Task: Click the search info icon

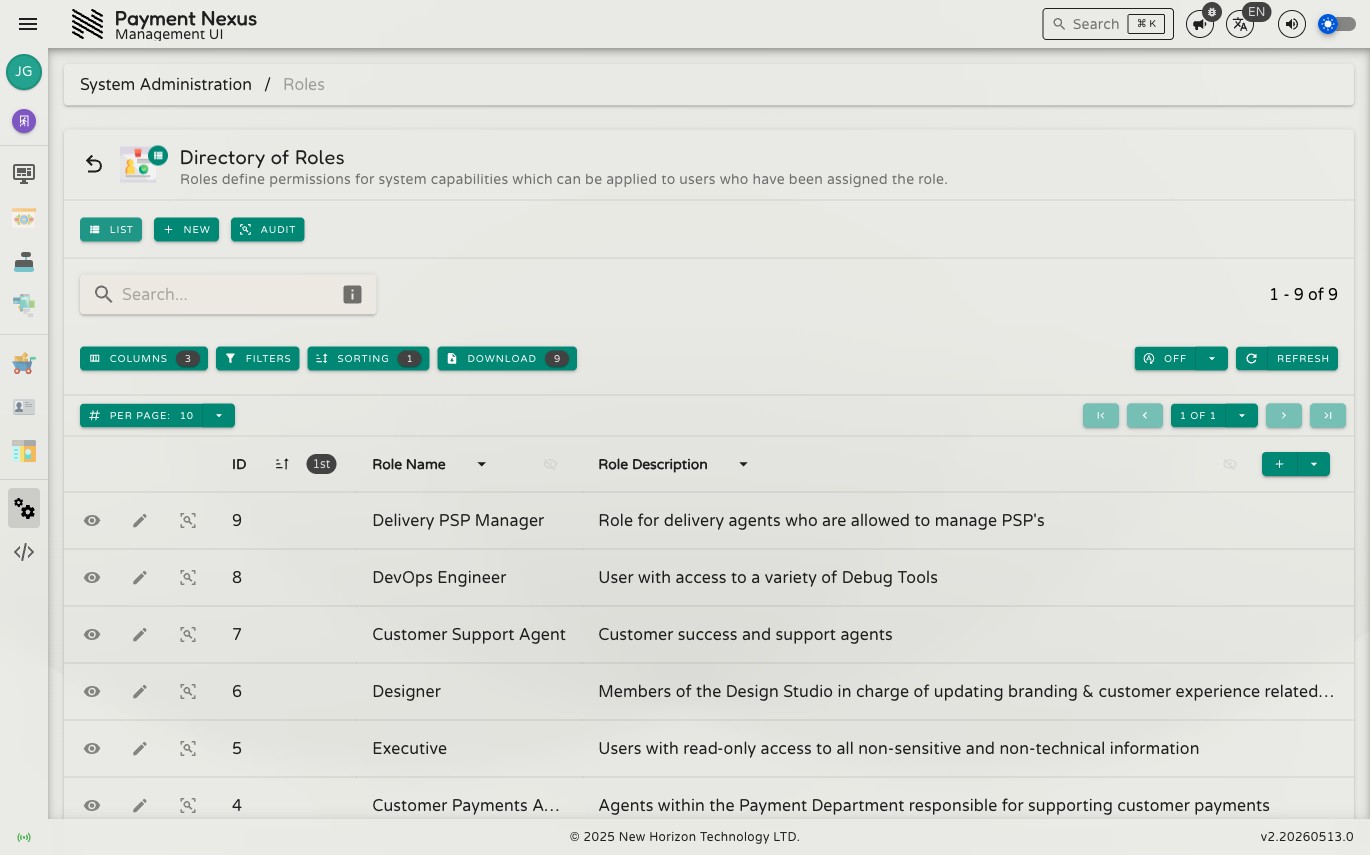Action: coord(352,294)
